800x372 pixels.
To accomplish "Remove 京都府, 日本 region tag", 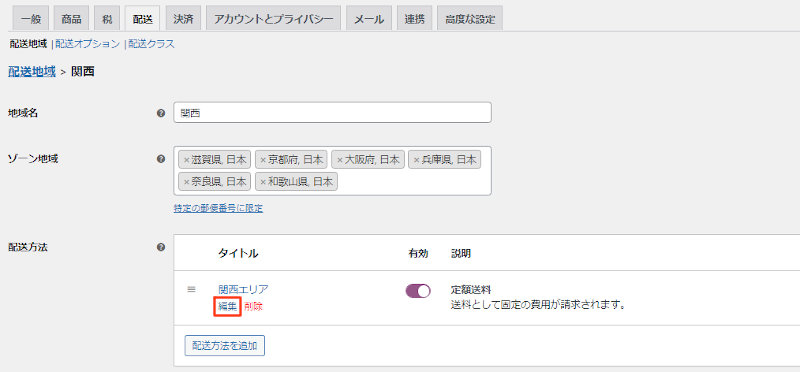I will [263, 160].
